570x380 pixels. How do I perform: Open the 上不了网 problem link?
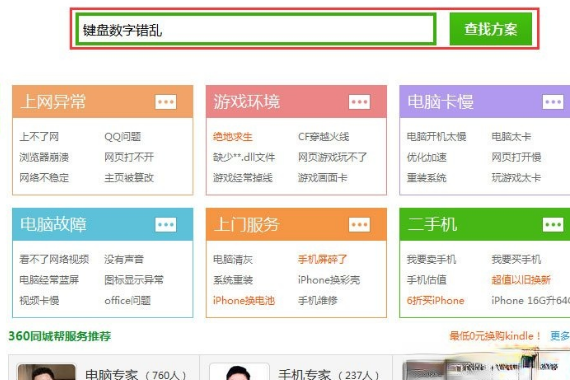click(x=39, y=137)
